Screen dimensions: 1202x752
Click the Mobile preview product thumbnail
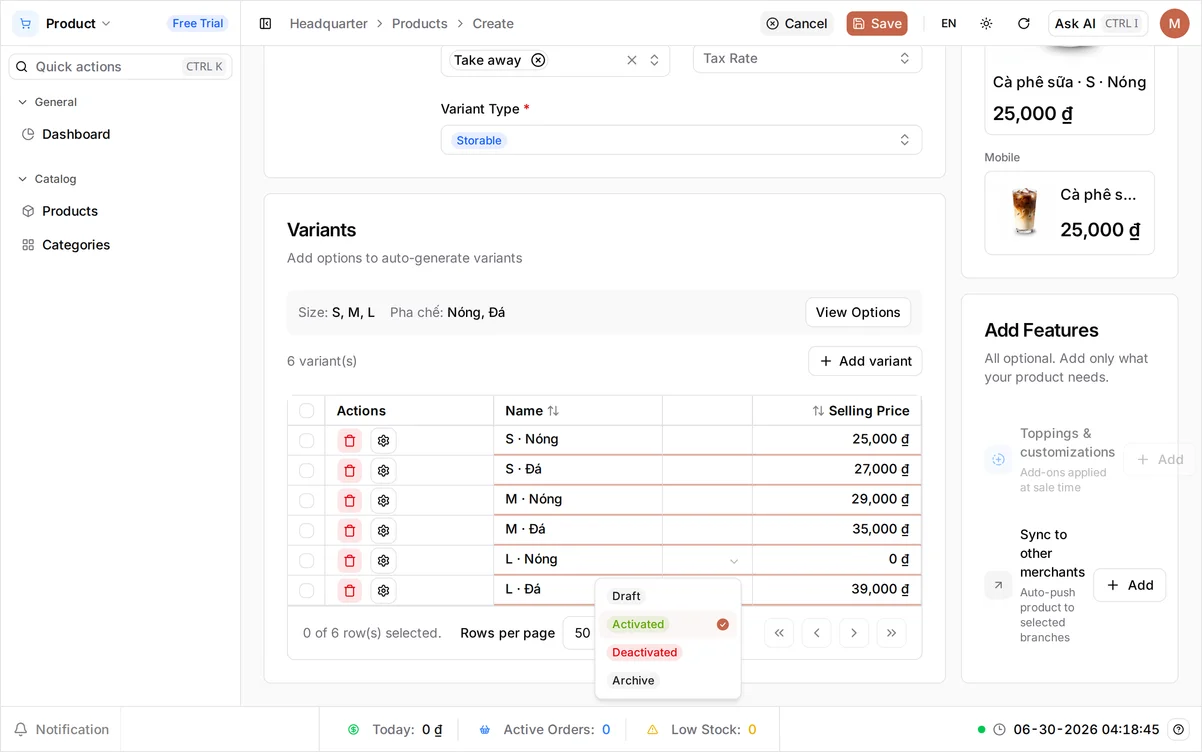pyautogui.click(x=1024, y=212)
